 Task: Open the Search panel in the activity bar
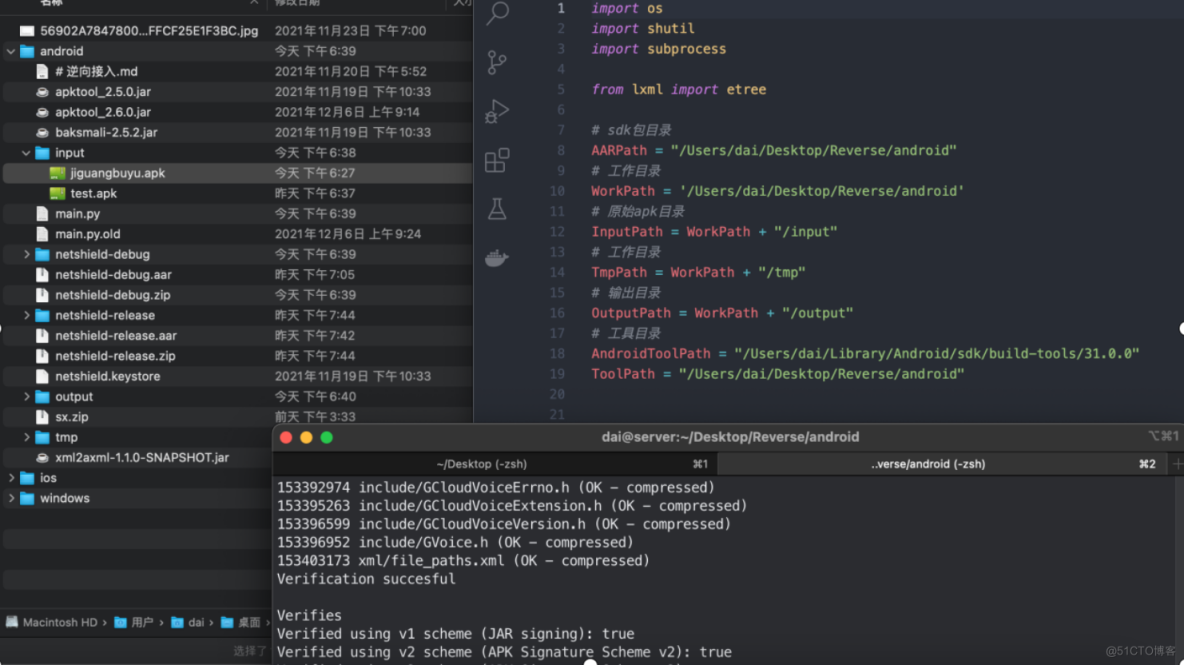(x=495, y=14)
